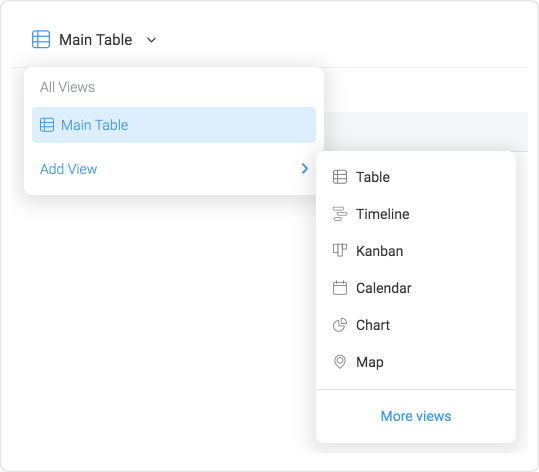The width and height of the screenshot is (539, 472).
Task: Click the Kanban columns icon
Action: tap(340, 250)
